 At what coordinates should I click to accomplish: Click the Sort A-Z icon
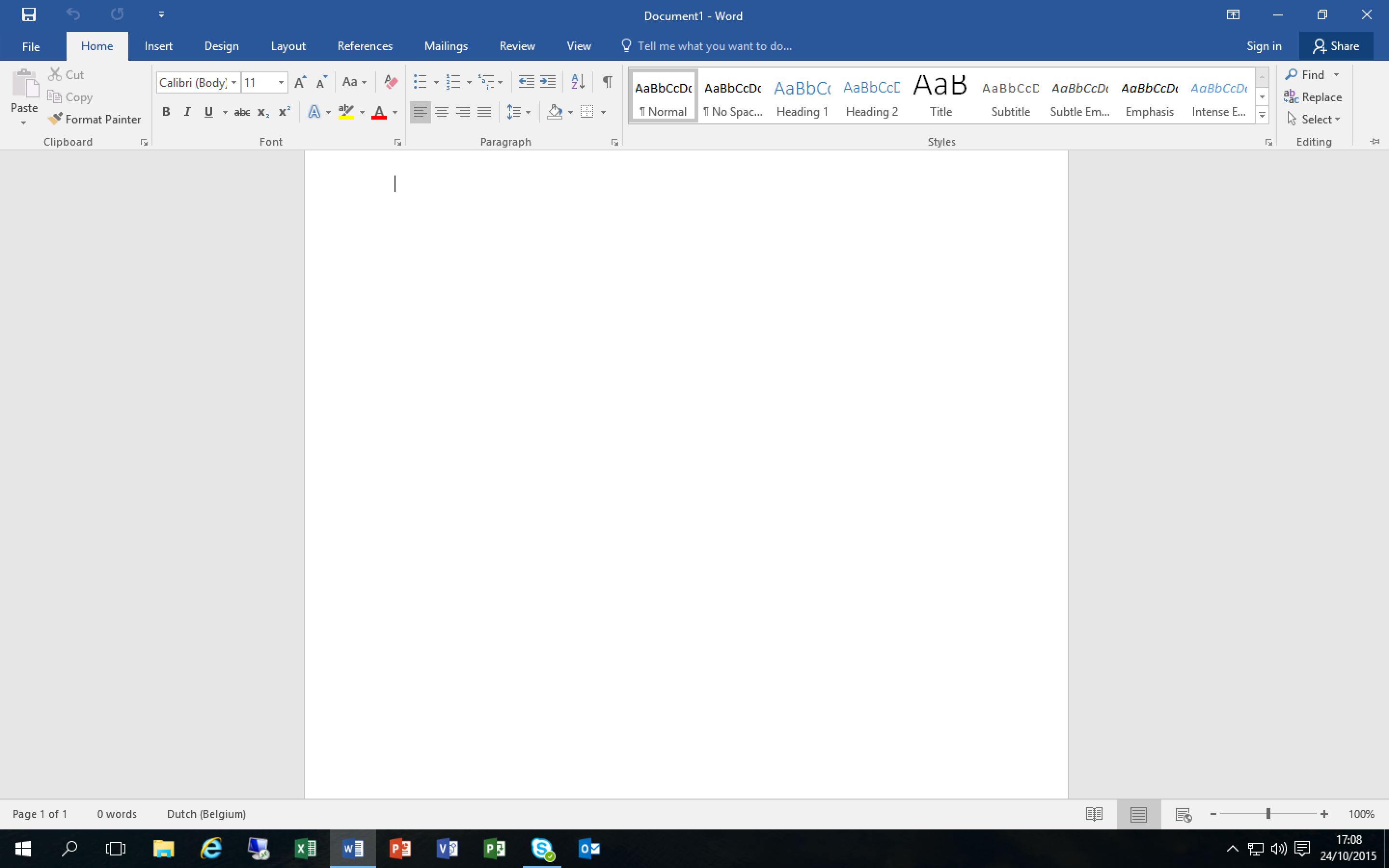click(x=577, y=81)
